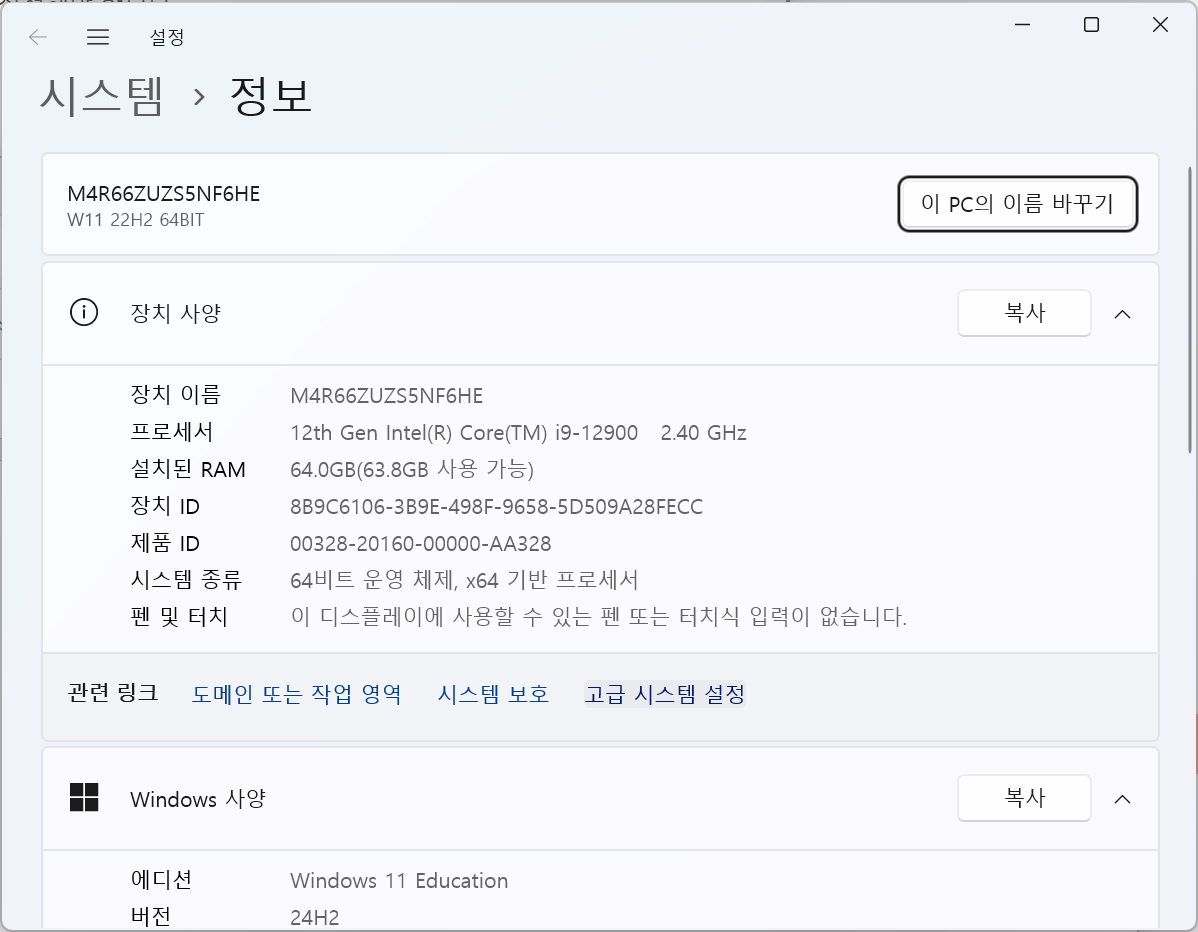1198x932 pixels.
Task: Click the W11 22H2 64BIT subtitle
Action: pos(136,220)
